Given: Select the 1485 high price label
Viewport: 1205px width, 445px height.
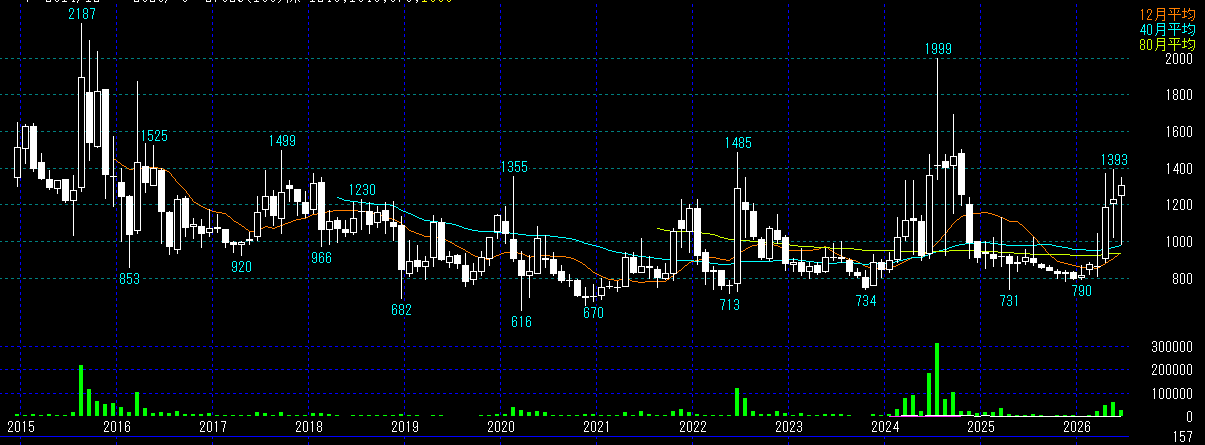Looking at the screenshot, I should (x=738, y=144).
